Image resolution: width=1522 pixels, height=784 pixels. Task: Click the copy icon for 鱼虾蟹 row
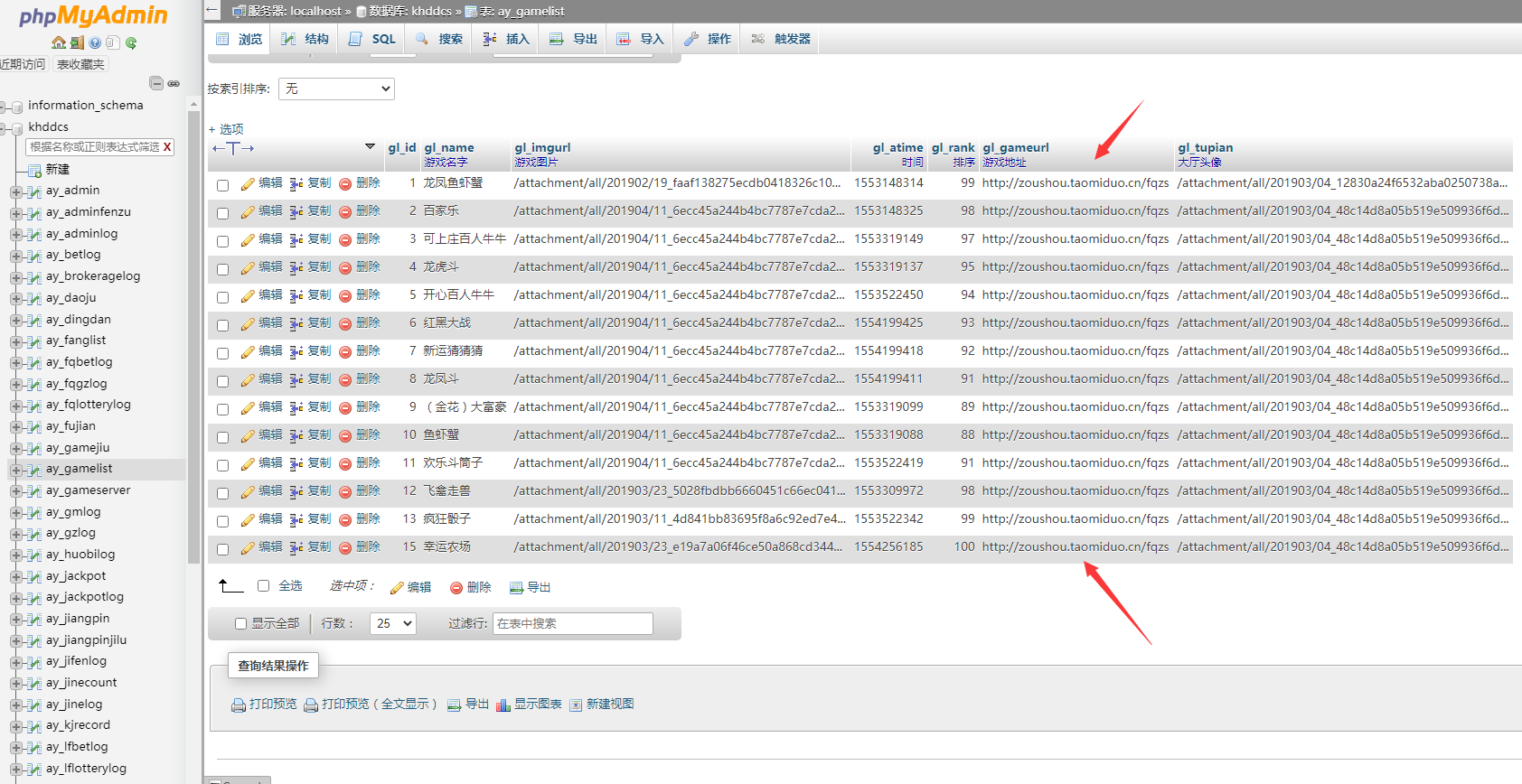tap(296, 436)
